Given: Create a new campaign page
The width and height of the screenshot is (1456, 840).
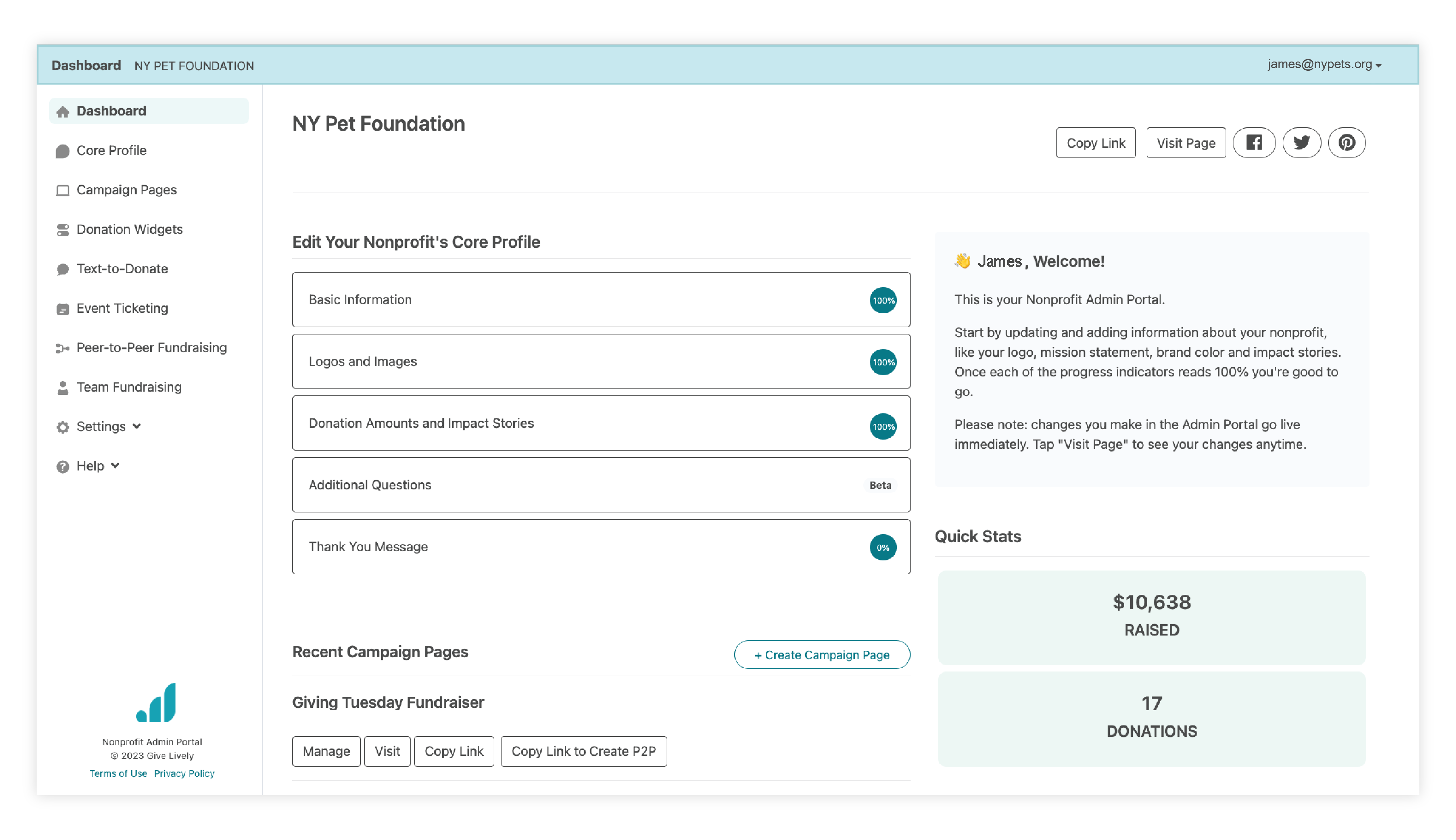Looking at the screenshot, I should pos(822,654).
